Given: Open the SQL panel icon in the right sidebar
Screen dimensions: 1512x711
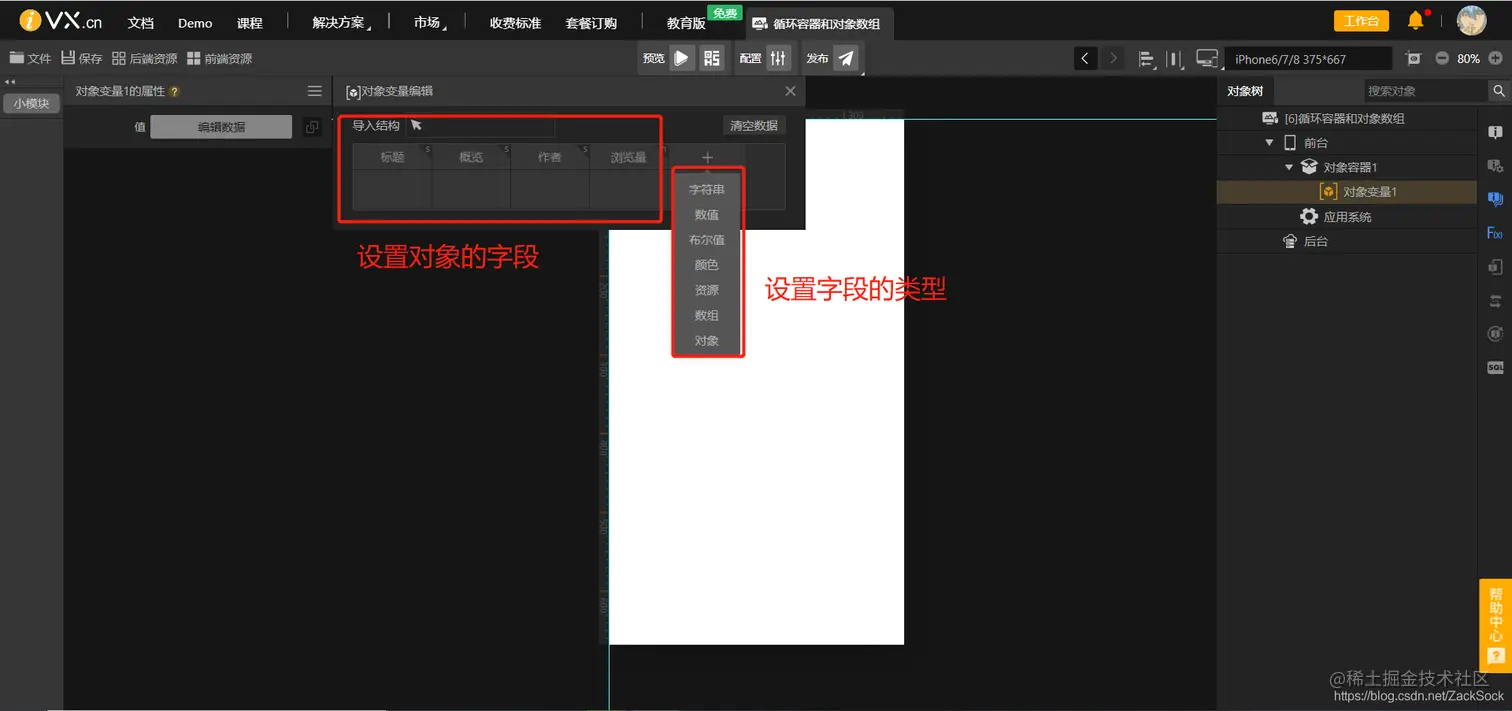Looking at the screenshot, I should [x=1496, y=367].
